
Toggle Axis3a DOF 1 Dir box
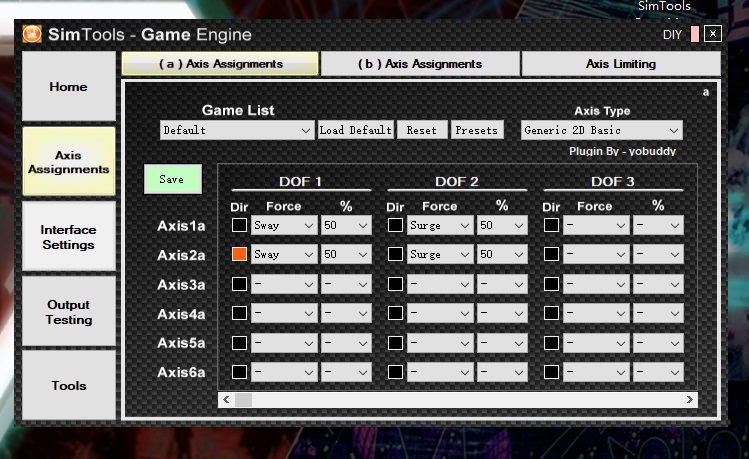point(239,284)
